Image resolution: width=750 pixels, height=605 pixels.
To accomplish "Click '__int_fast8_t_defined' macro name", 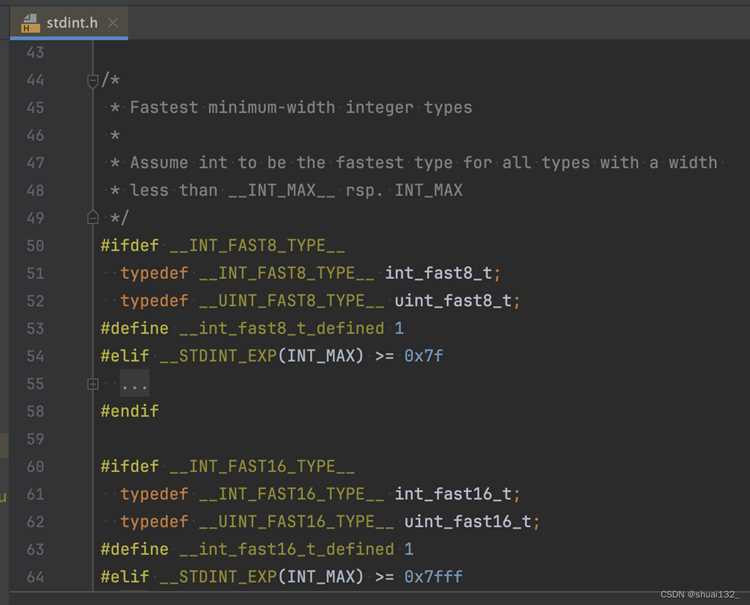I will [281, 329].
